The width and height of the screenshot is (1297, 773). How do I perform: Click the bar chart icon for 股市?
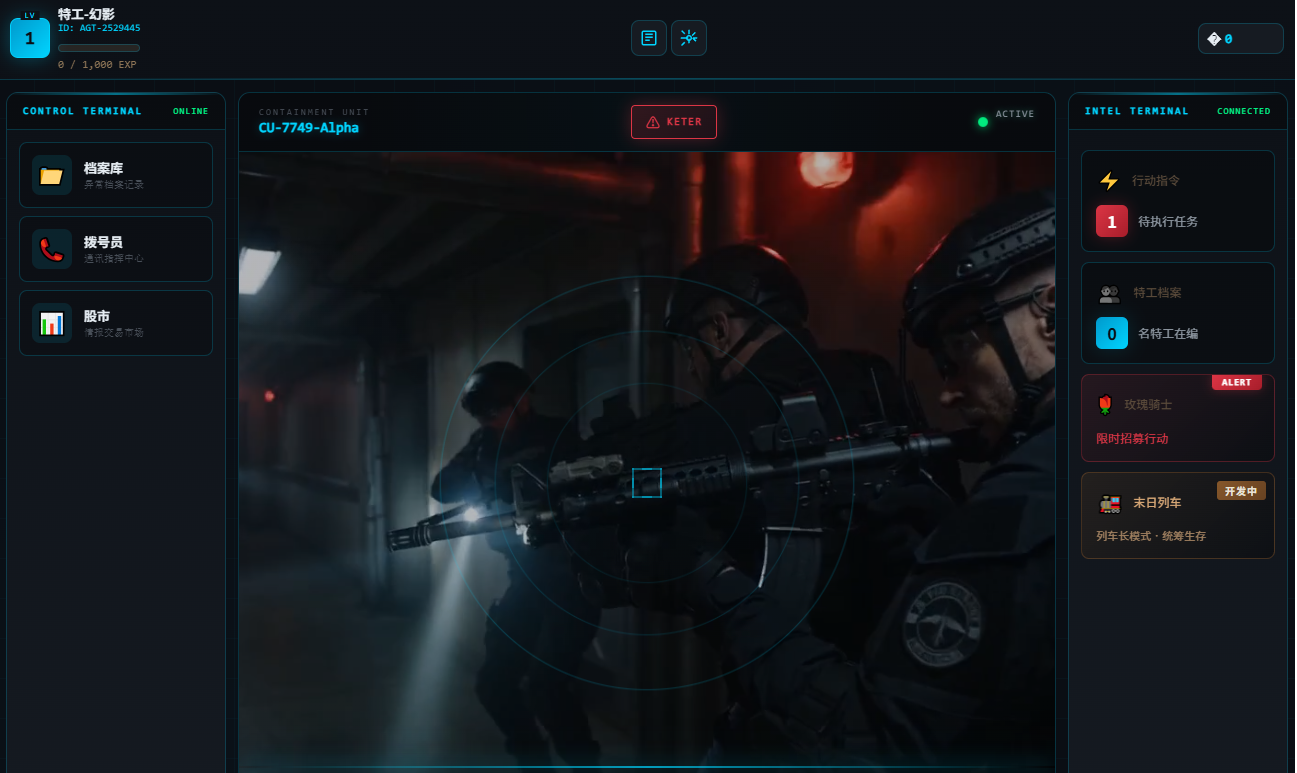(52, 323)
